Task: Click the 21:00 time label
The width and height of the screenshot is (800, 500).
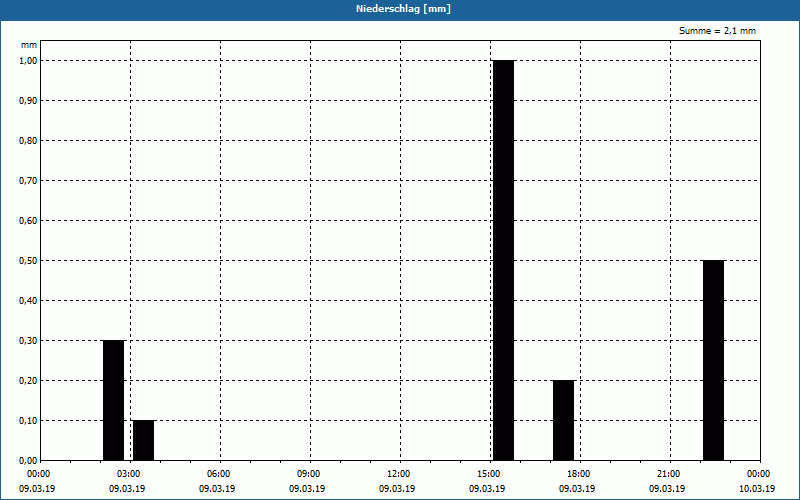Action: tap(667, 474)
